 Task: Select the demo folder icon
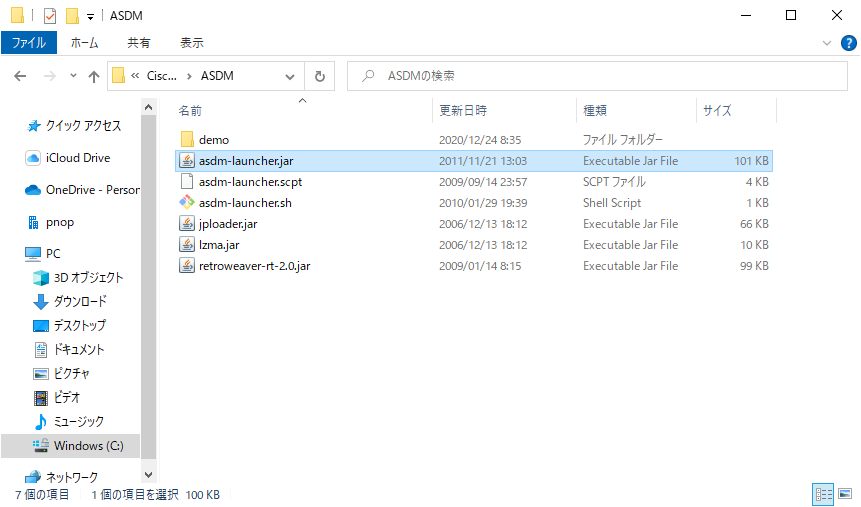point(187,140)
